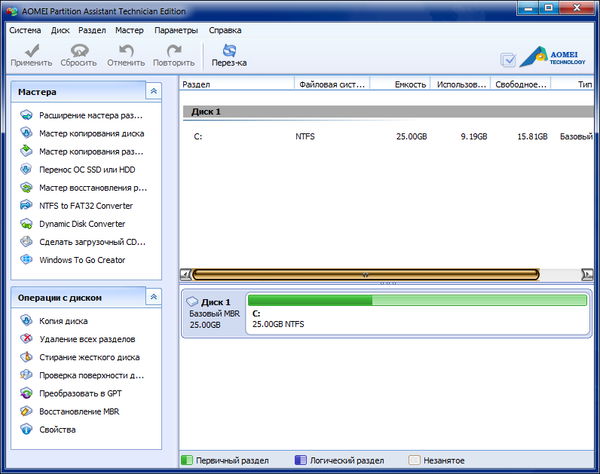This screenshot has width=600, height=474.
Task: Open Windows To Go Creator
Action: click(81, 259)
